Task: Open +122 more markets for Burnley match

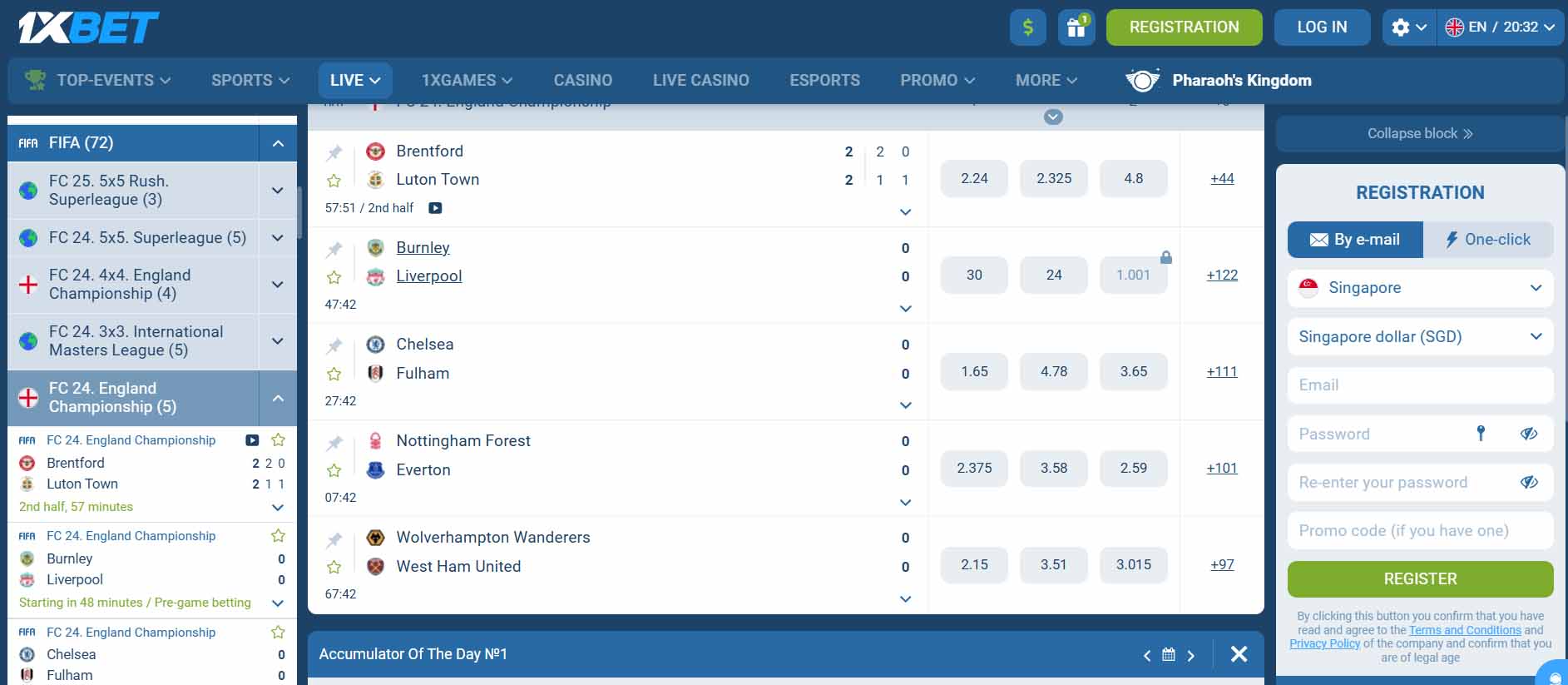Action: coord(1222,275)
